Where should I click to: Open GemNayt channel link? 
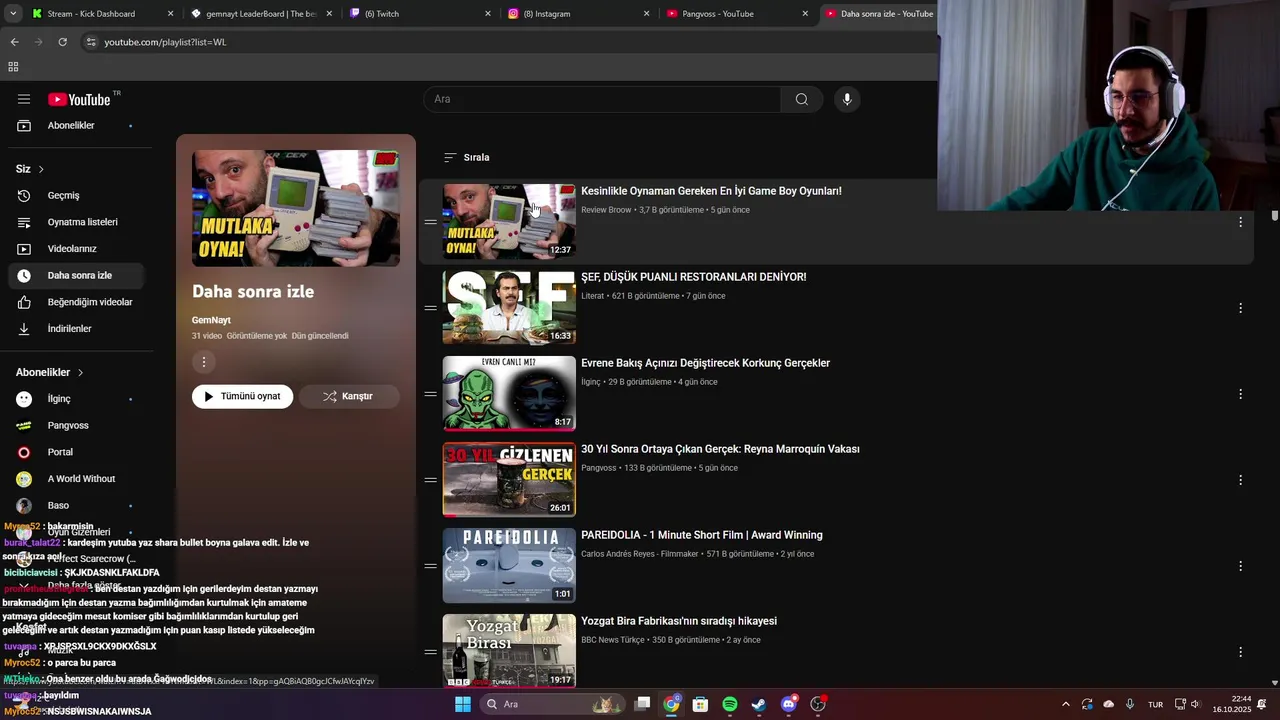pos(211,320)
